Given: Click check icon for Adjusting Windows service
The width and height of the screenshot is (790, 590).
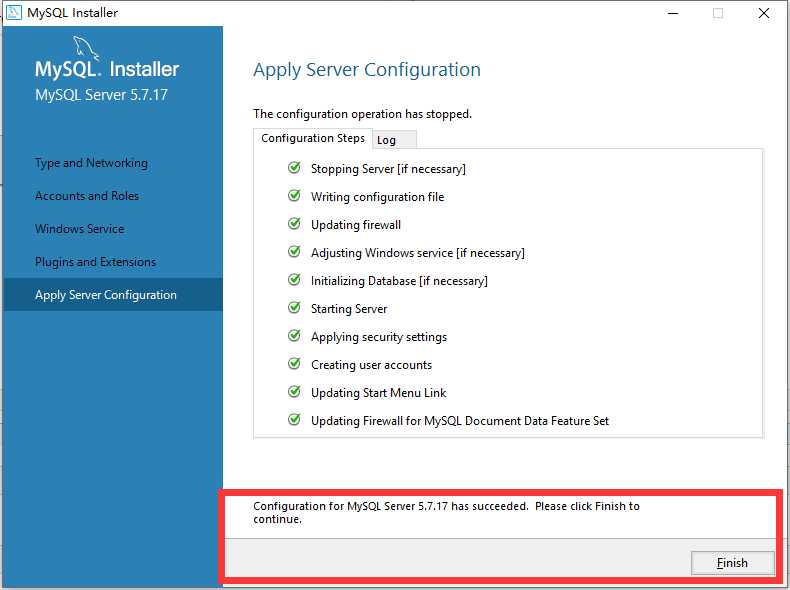Looking at the screenshot, I should tap(294, 252).
